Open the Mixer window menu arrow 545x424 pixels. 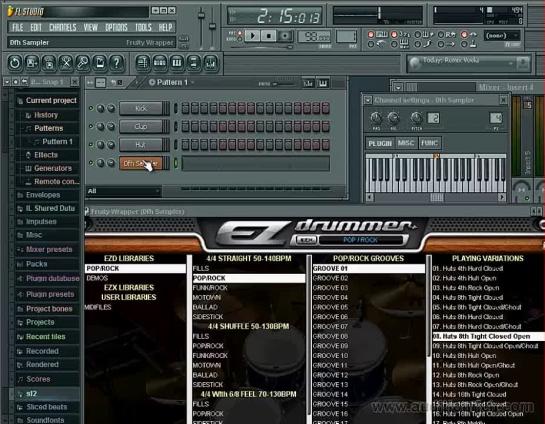398,87
